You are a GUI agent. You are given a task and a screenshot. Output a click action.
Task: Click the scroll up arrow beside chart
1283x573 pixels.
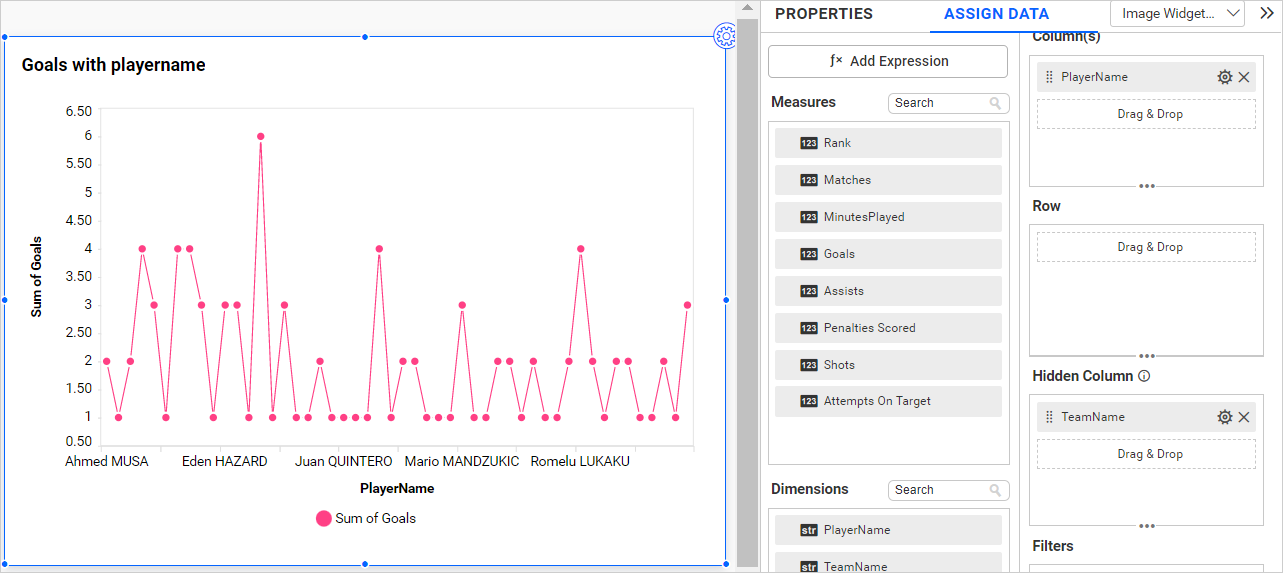747,8
